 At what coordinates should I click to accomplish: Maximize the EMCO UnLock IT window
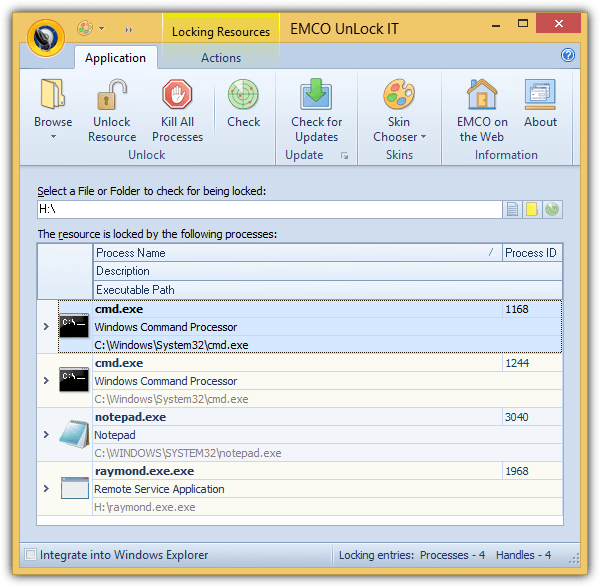[x=523, y=24]
